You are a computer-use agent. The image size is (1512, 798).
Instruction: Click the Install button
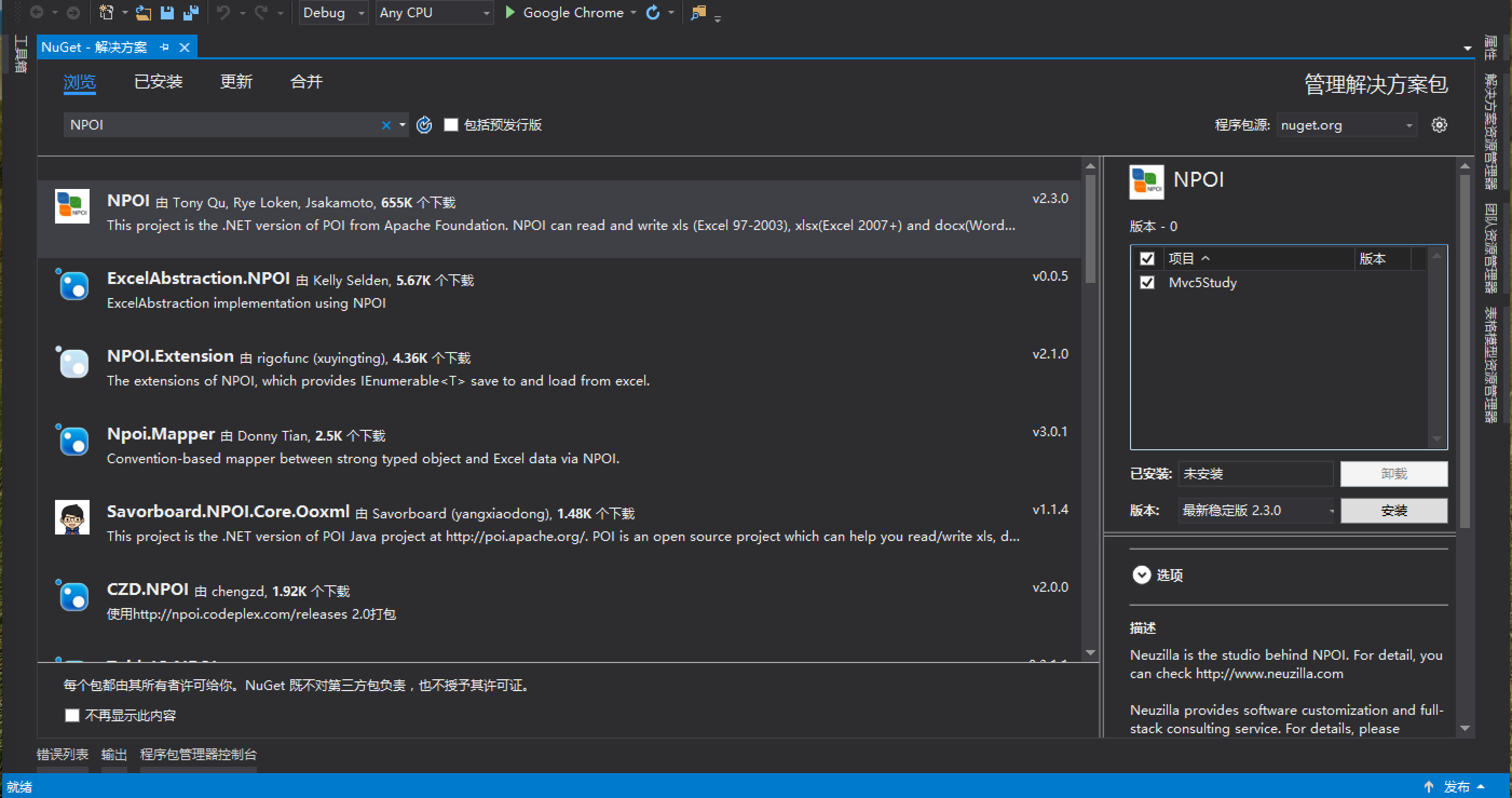pyautogui.click(x=1394, y=510)
